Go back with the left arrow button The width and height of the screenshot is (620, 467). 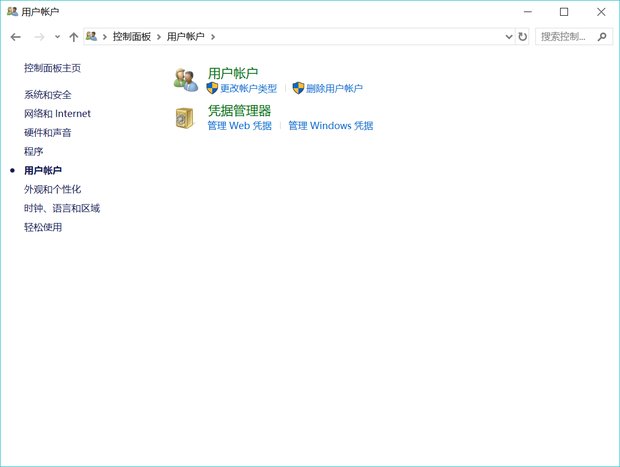(16, 37)
